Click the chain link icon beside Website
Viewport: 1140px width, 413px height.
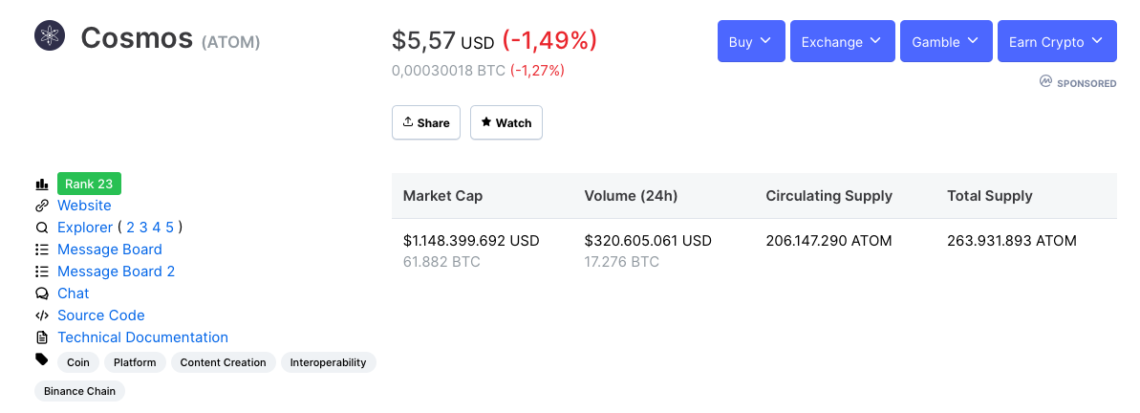click(x=42, y=206)
